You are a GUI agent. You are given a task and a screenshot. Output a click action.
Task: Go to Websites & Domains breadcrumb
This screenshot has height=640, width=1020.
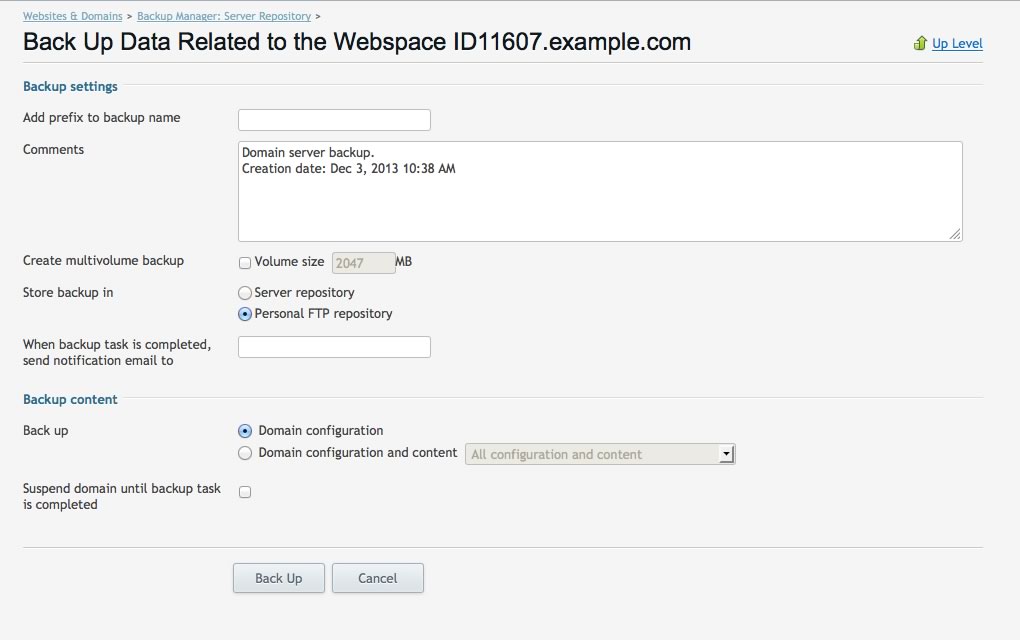[x=73, y=16]
